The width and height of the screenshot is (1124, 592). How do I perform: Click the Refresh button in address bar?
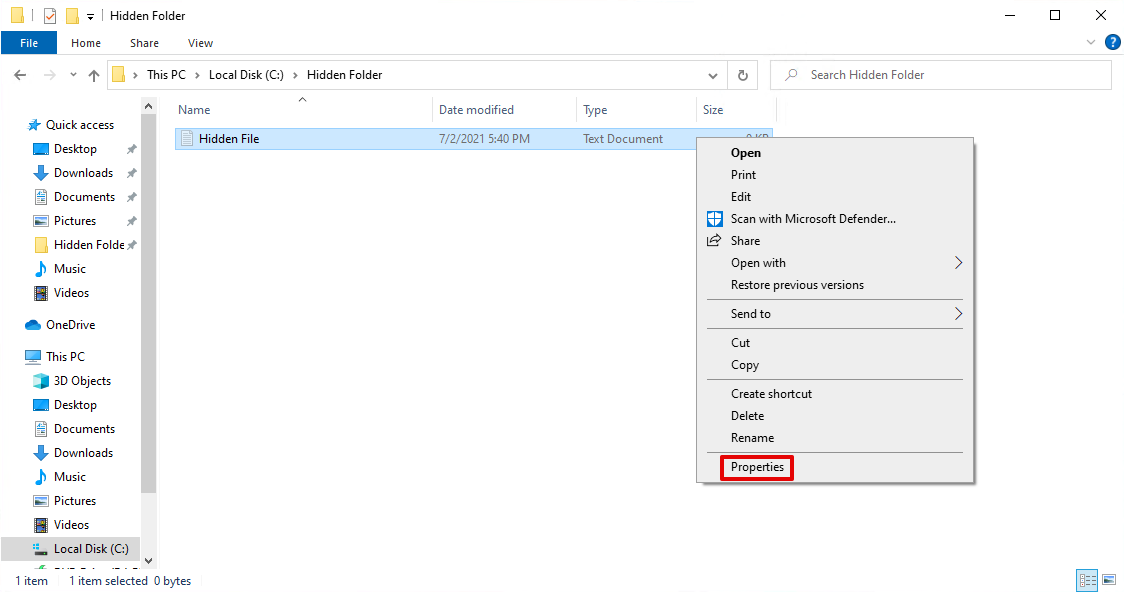tap(742, 75)
